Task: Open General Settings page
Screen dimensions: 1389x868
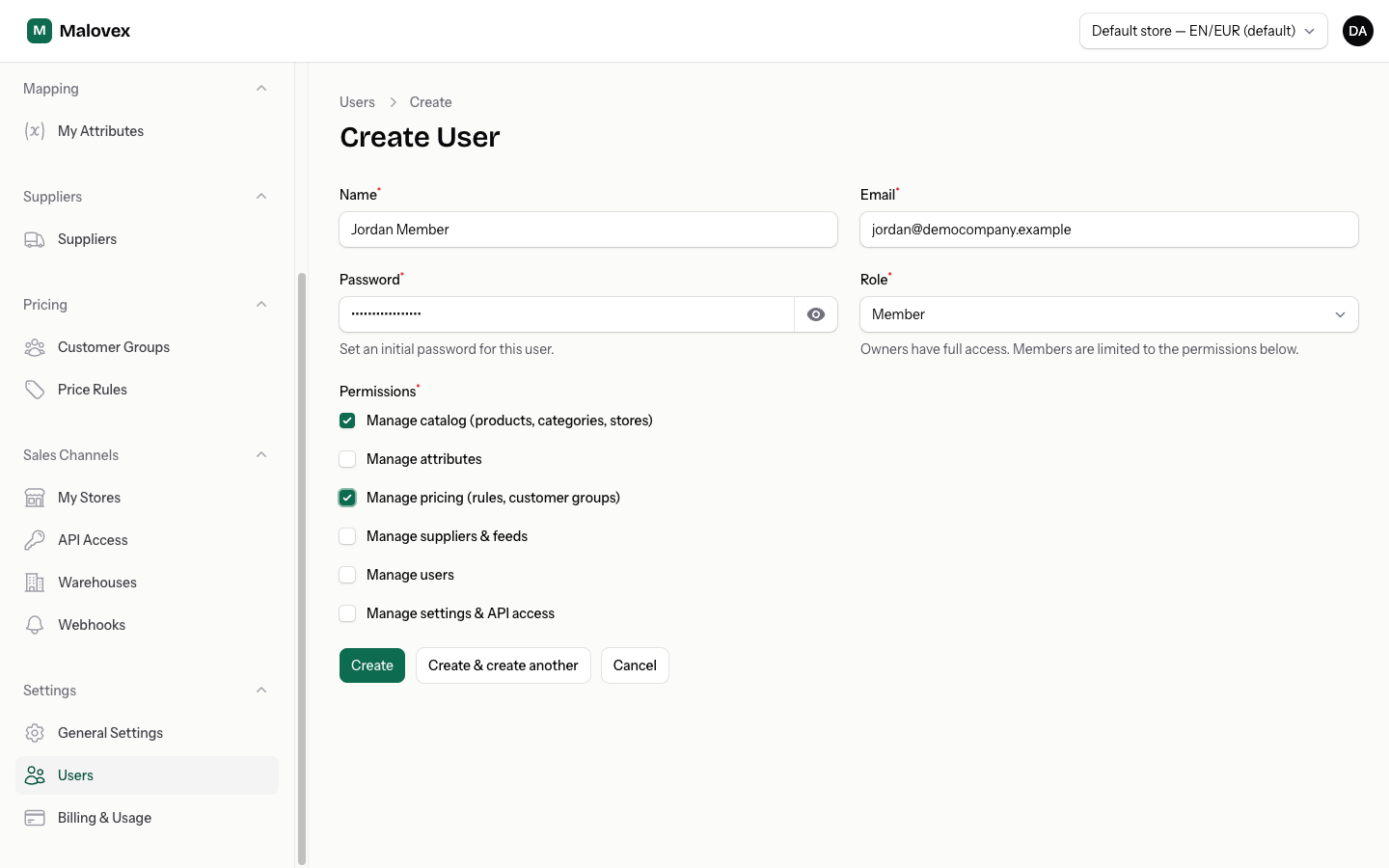Action: click(147, 733)
